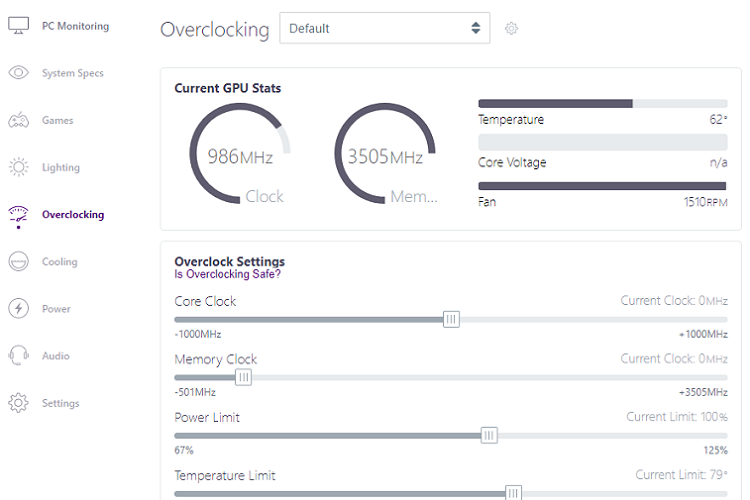Click the Power lightning bolt icon
Screen dimensions: 750x500
tap(18, 309)
